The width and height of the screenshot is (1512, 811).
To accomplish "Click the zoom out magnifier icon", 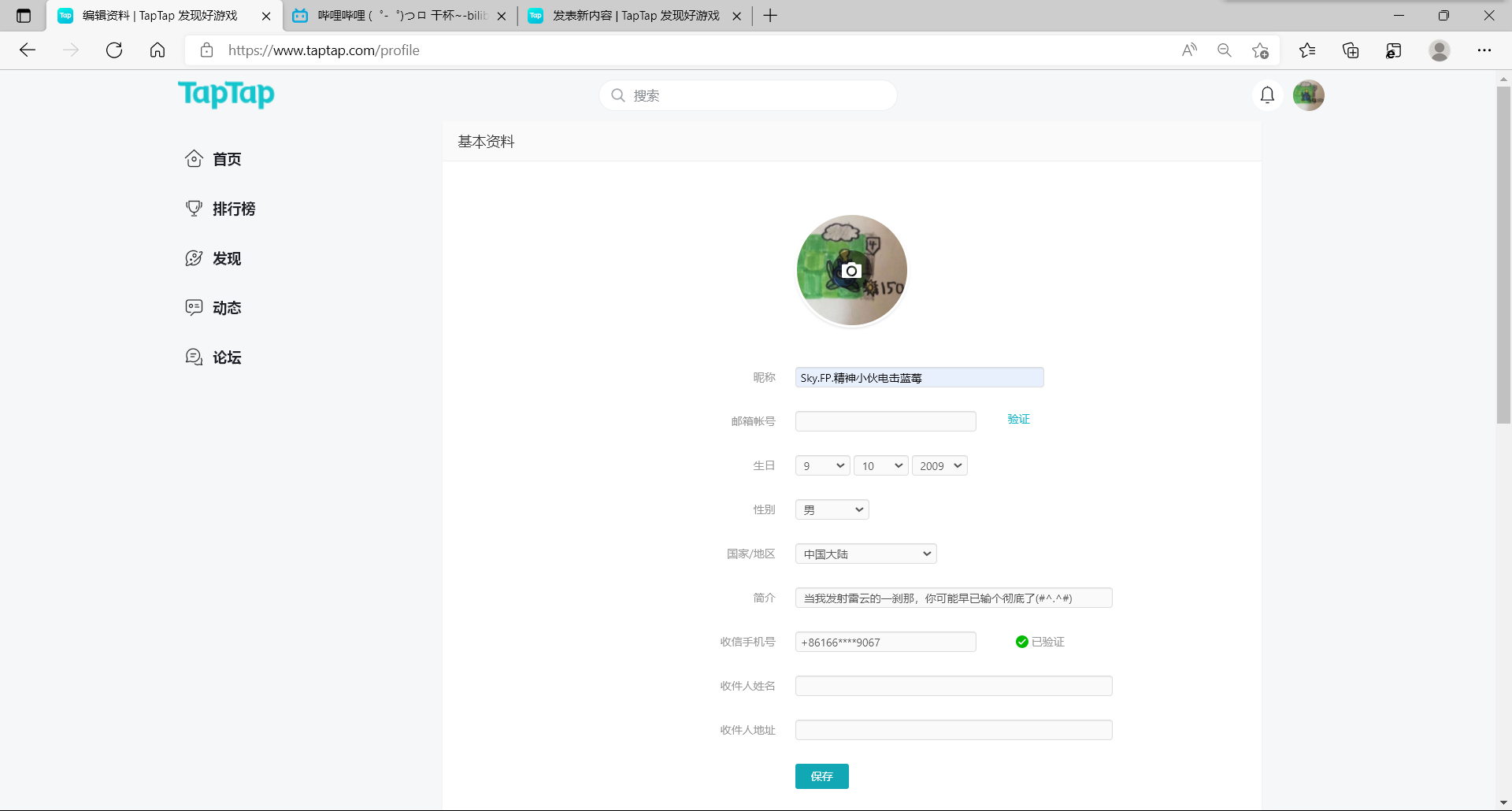I will (x=1225, y=50).
